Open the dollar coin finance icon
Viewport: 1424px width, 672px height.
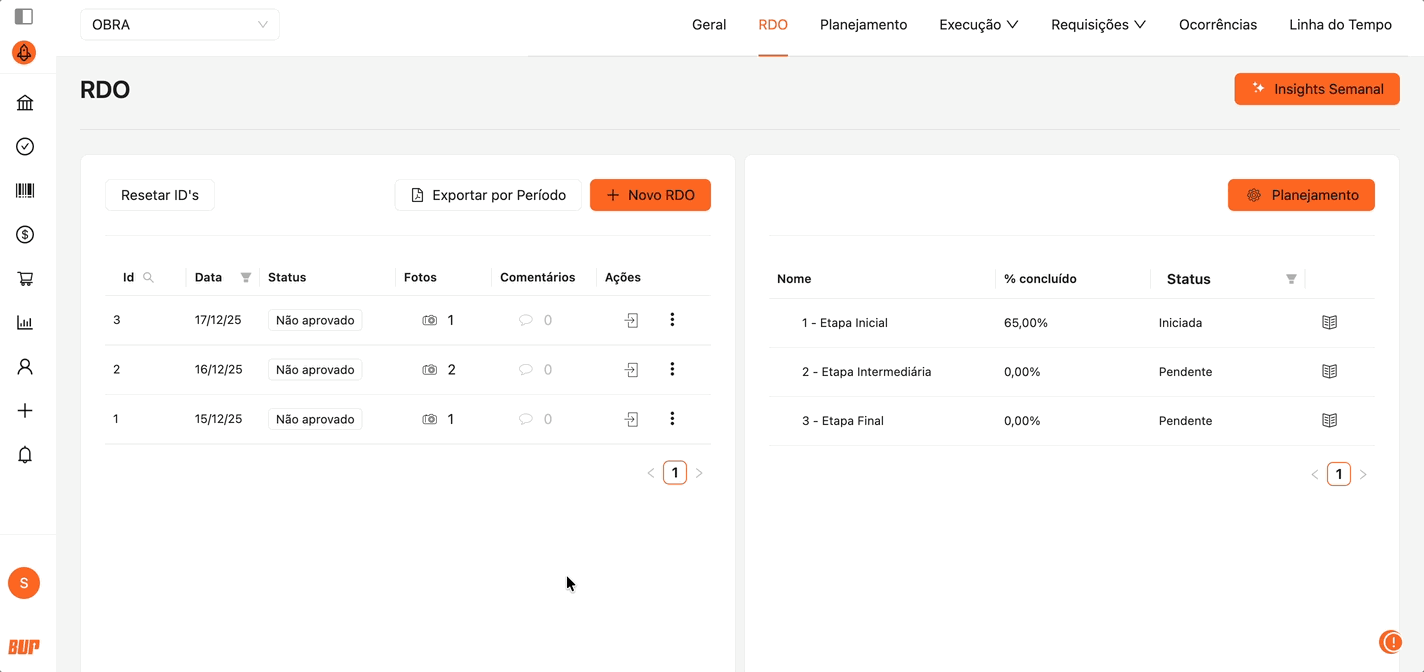coord(25,235)
